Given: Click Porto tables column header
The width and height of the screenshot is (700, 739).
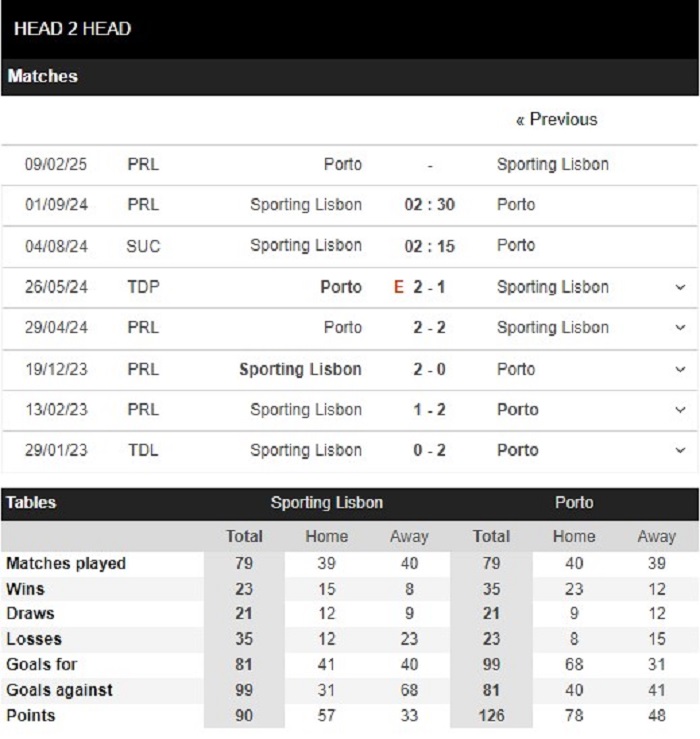Looking at the screenshot, I should click(x=574, y=502).
